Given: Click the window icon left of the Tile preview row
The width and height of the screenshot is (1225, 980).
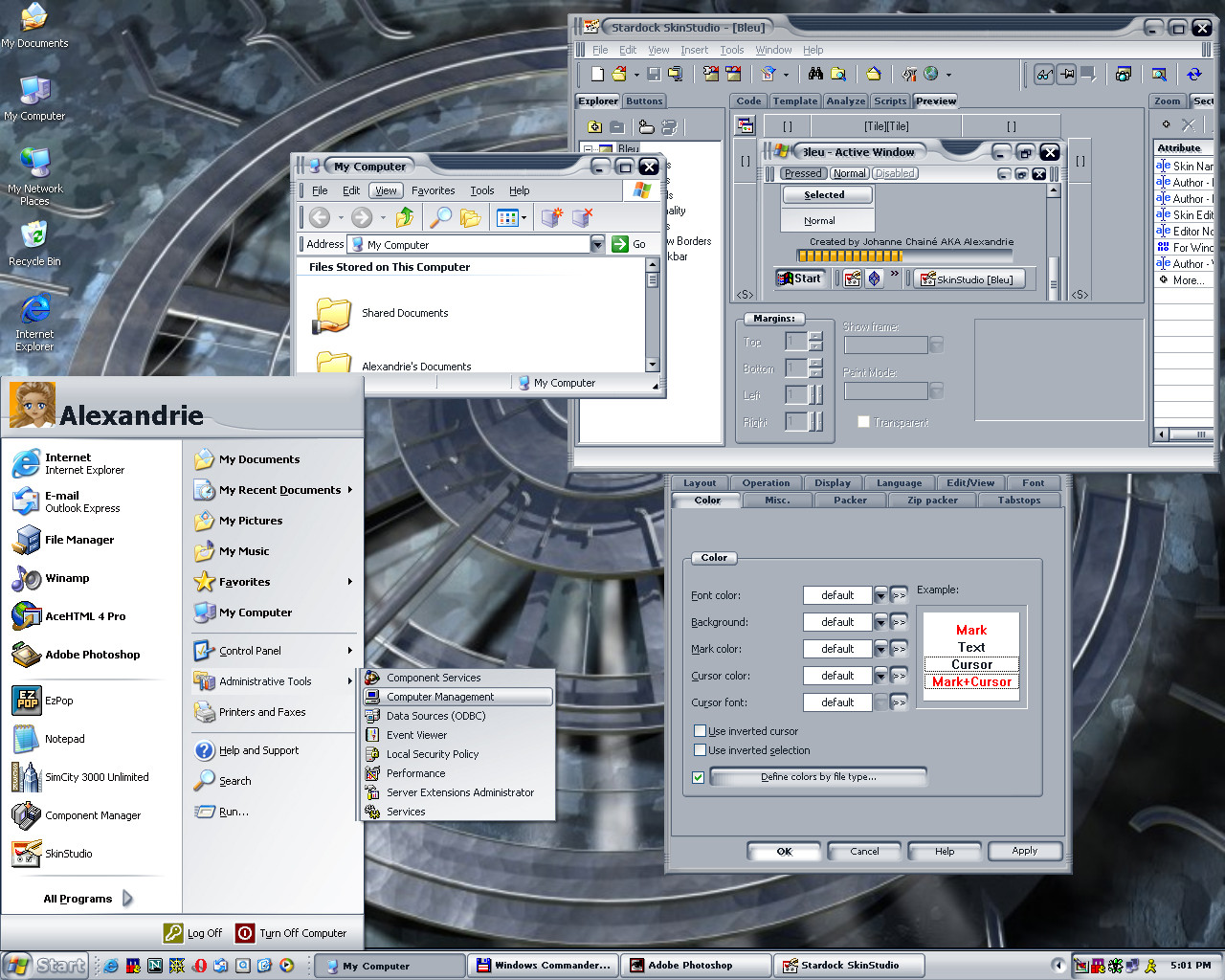Looking at the screenshot, I should (746, 125).
